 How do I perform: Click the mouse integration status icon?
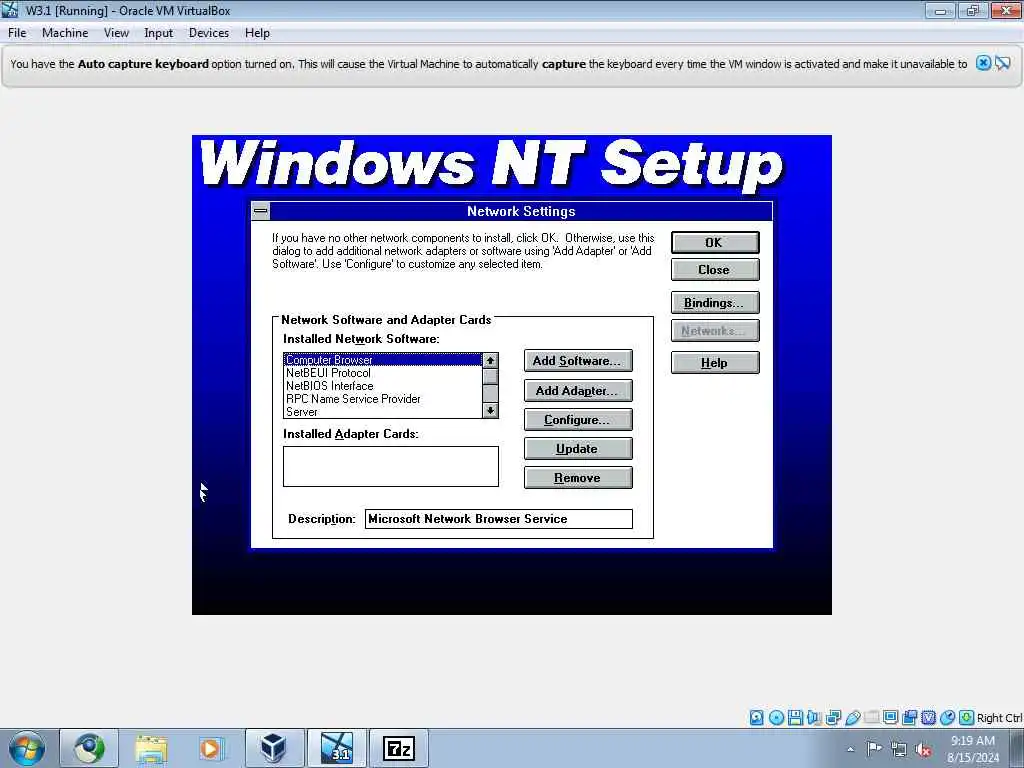[948, 718]
